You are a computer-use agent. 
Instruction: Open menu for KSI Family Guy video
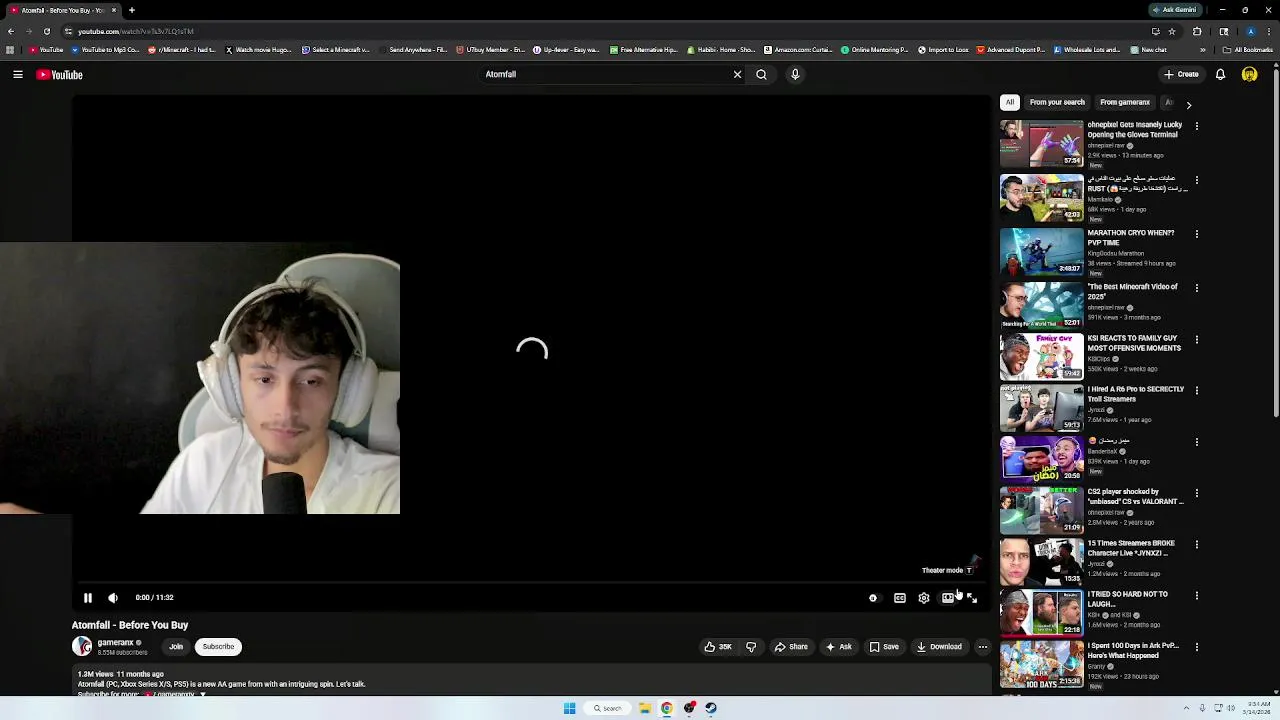tap(1196, 340)
